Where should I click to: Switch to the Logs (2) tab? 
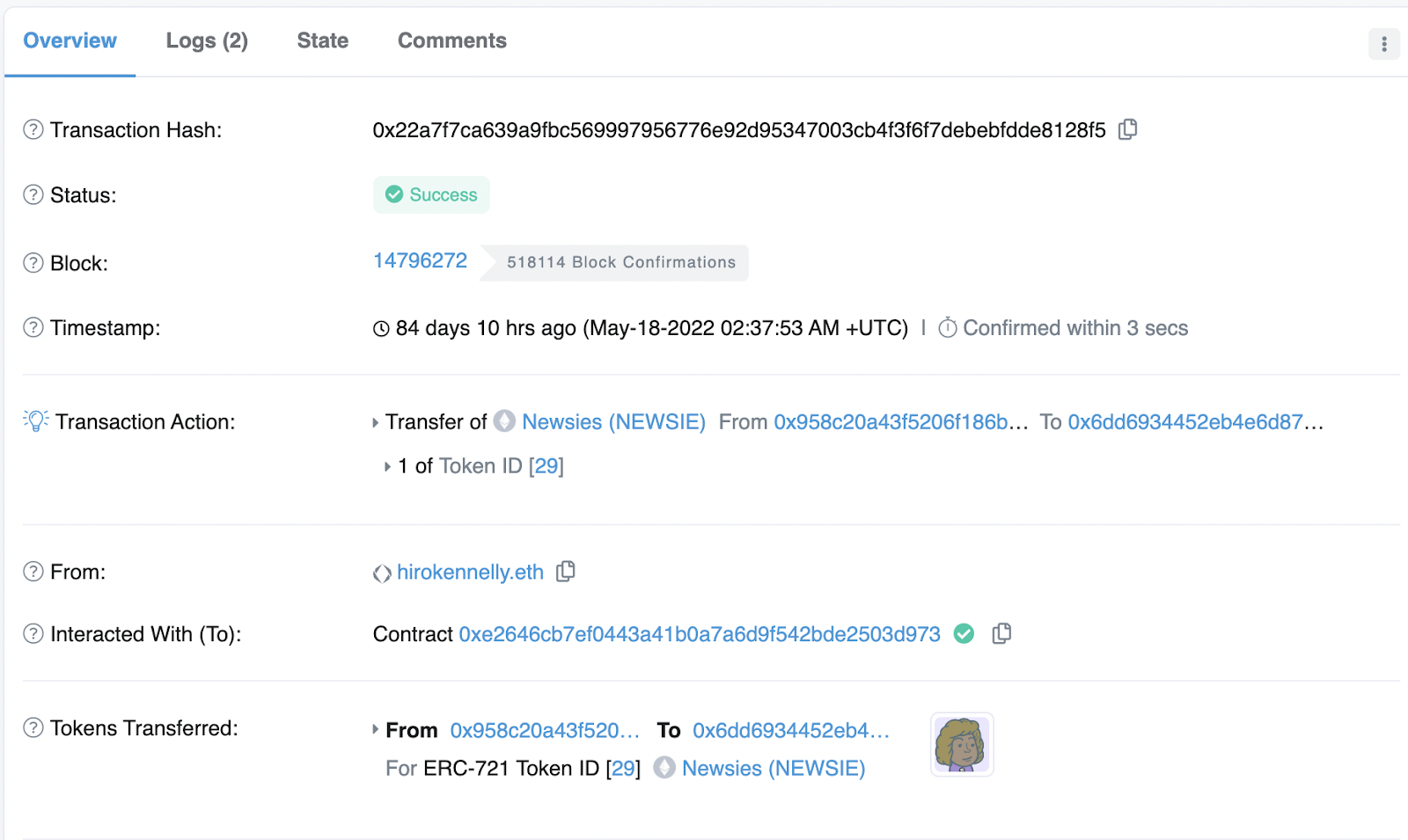pos(207,40)
